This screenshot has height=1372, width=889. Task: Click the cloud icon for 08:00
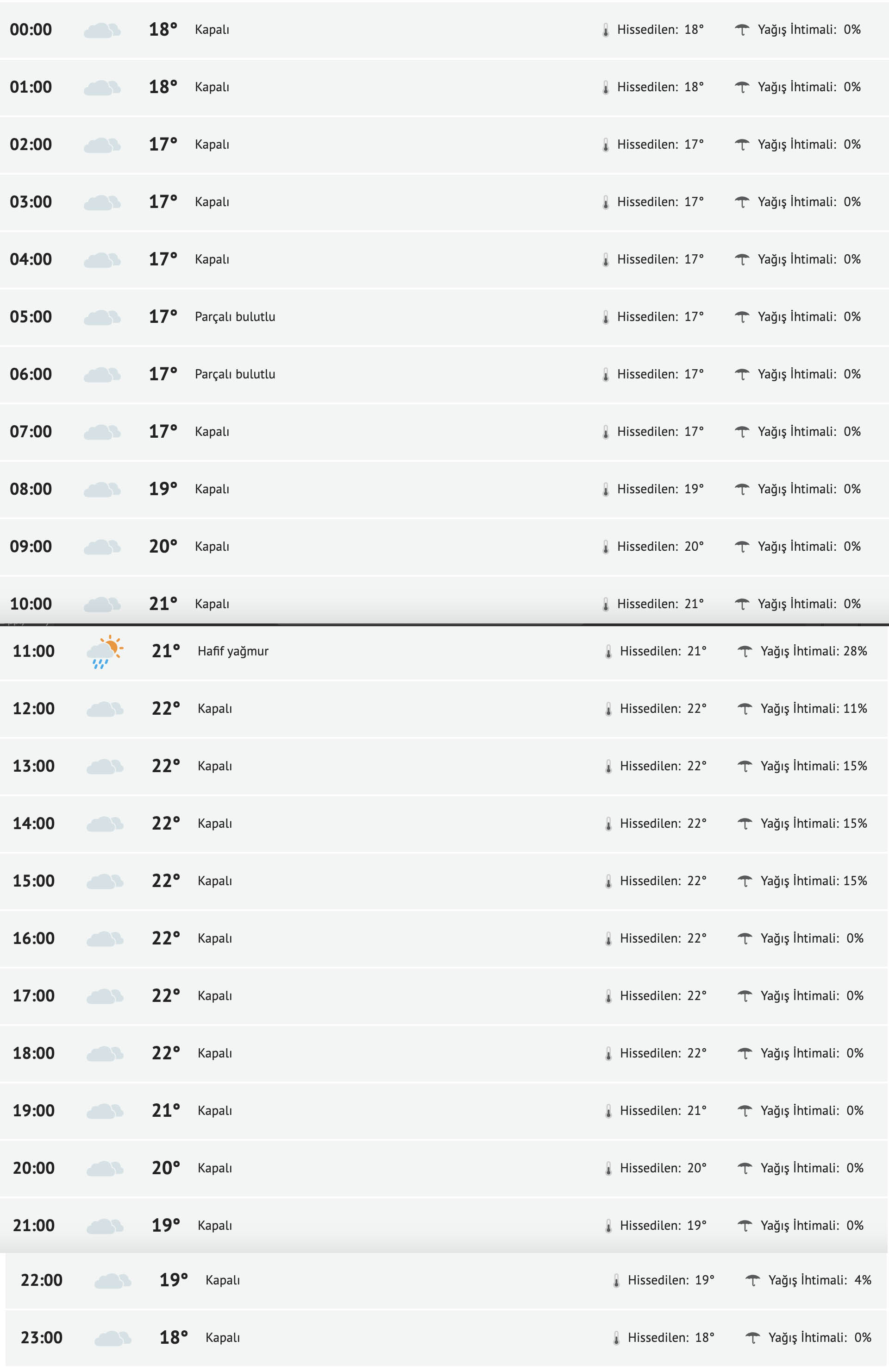click(102, 490)
